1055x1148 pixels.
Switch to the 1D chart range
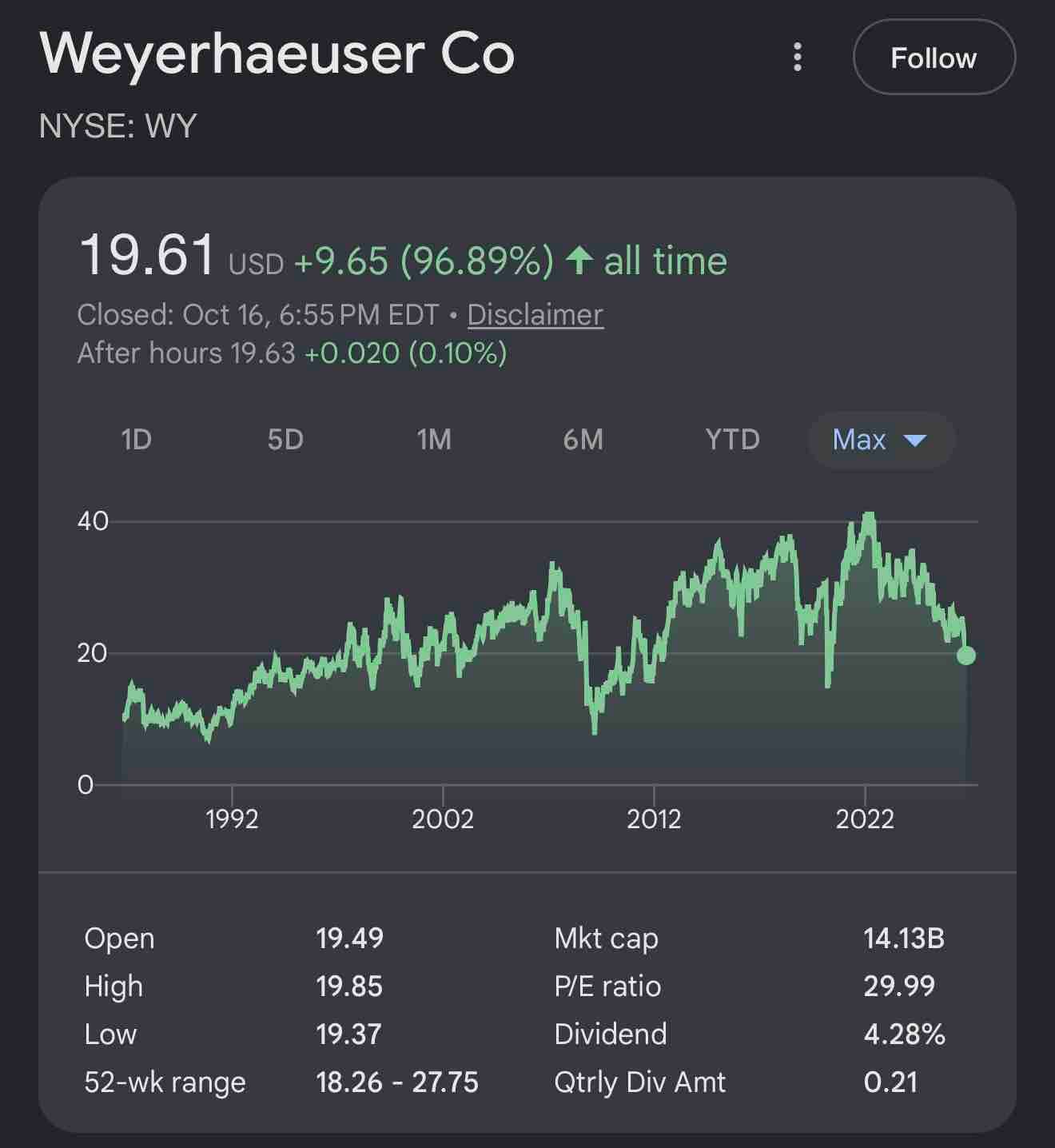tap(136, 439)
